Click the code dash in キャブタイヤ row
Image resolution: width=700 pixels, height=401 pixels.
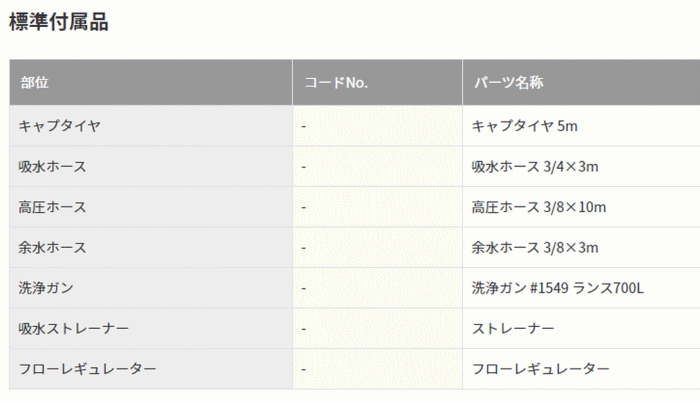(x=304, y=126)
